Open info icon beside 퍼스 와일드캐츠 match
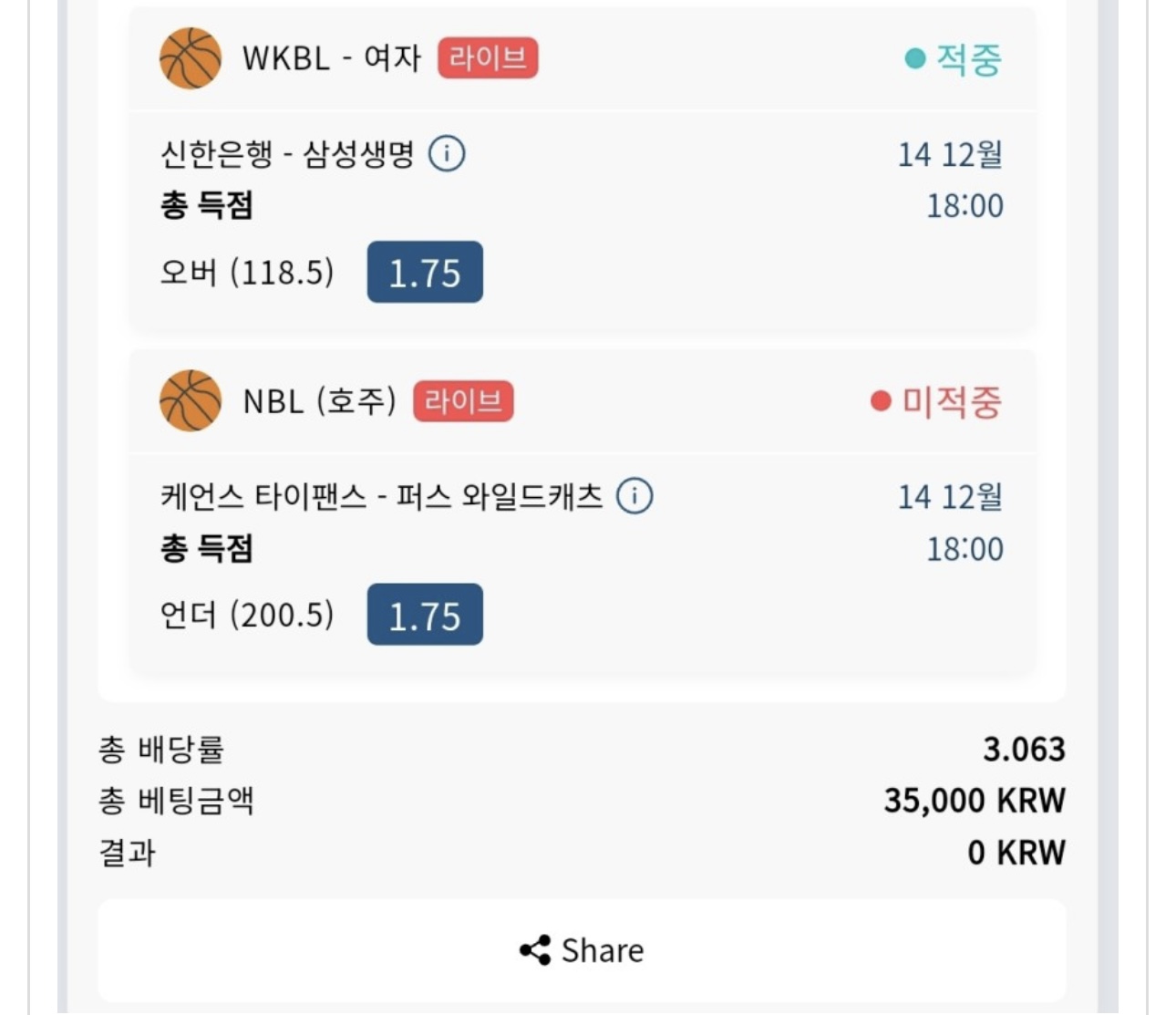The width and height of the screenshot is (1176, 1015). coord(634,496)
